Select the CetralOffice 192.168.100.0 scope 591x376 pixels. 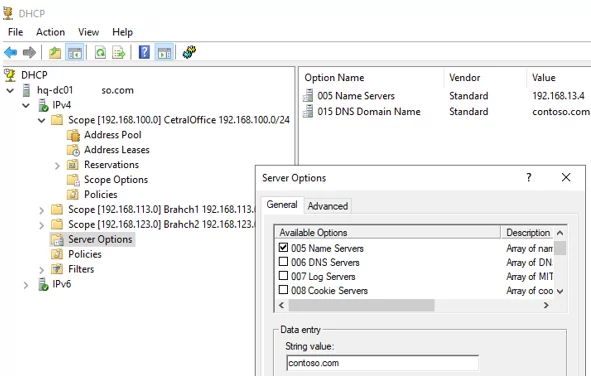click(179, 120)
